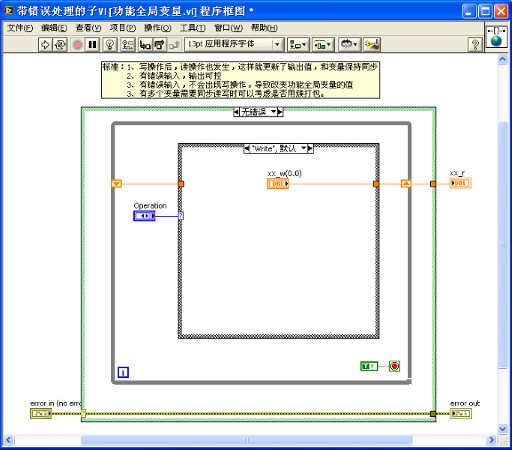This screenshot has height=450, width=512.
Task: Open the Distribute Objects dropdown
Action: 323,44
